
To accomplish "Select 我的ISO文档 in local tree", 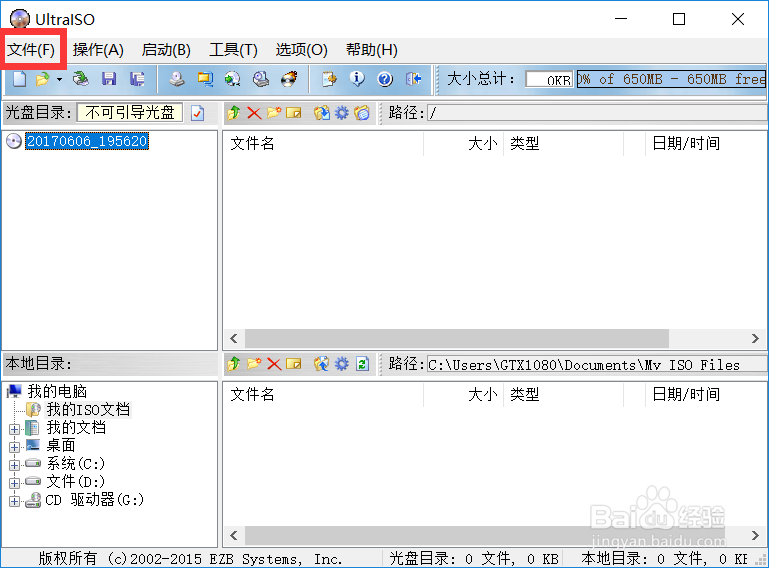I will 88,410.
